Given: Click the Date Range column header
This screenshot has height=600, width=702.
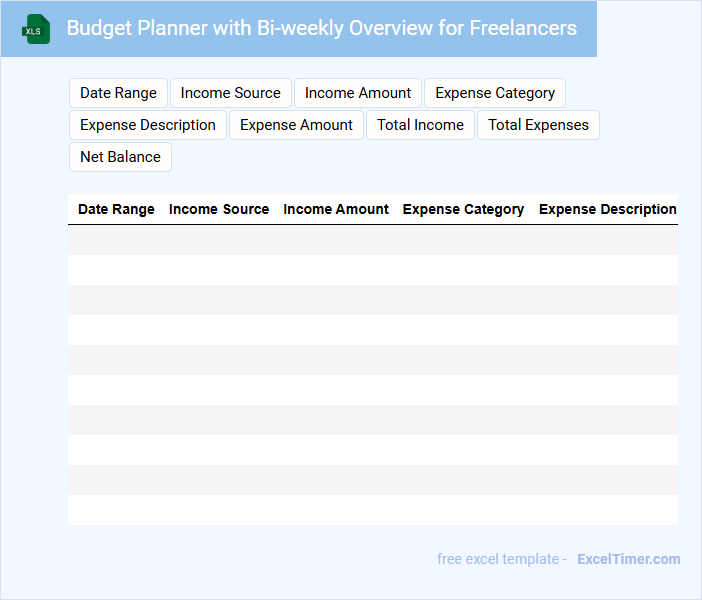Looking at the screenshot, I should pyautogui.click(x=116, y=209).
